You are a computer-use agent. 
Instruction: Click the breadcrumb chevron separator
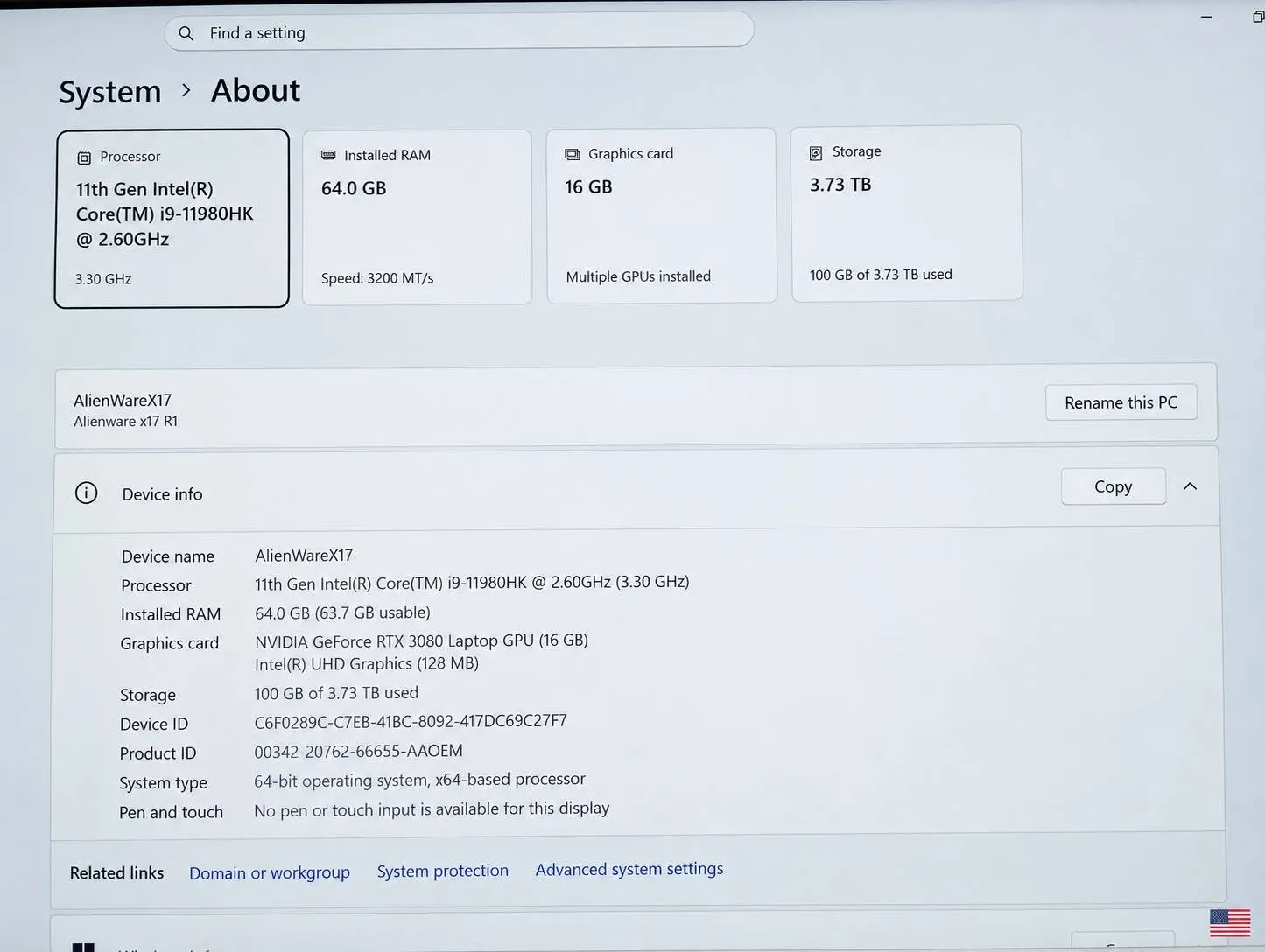point(186,90)
